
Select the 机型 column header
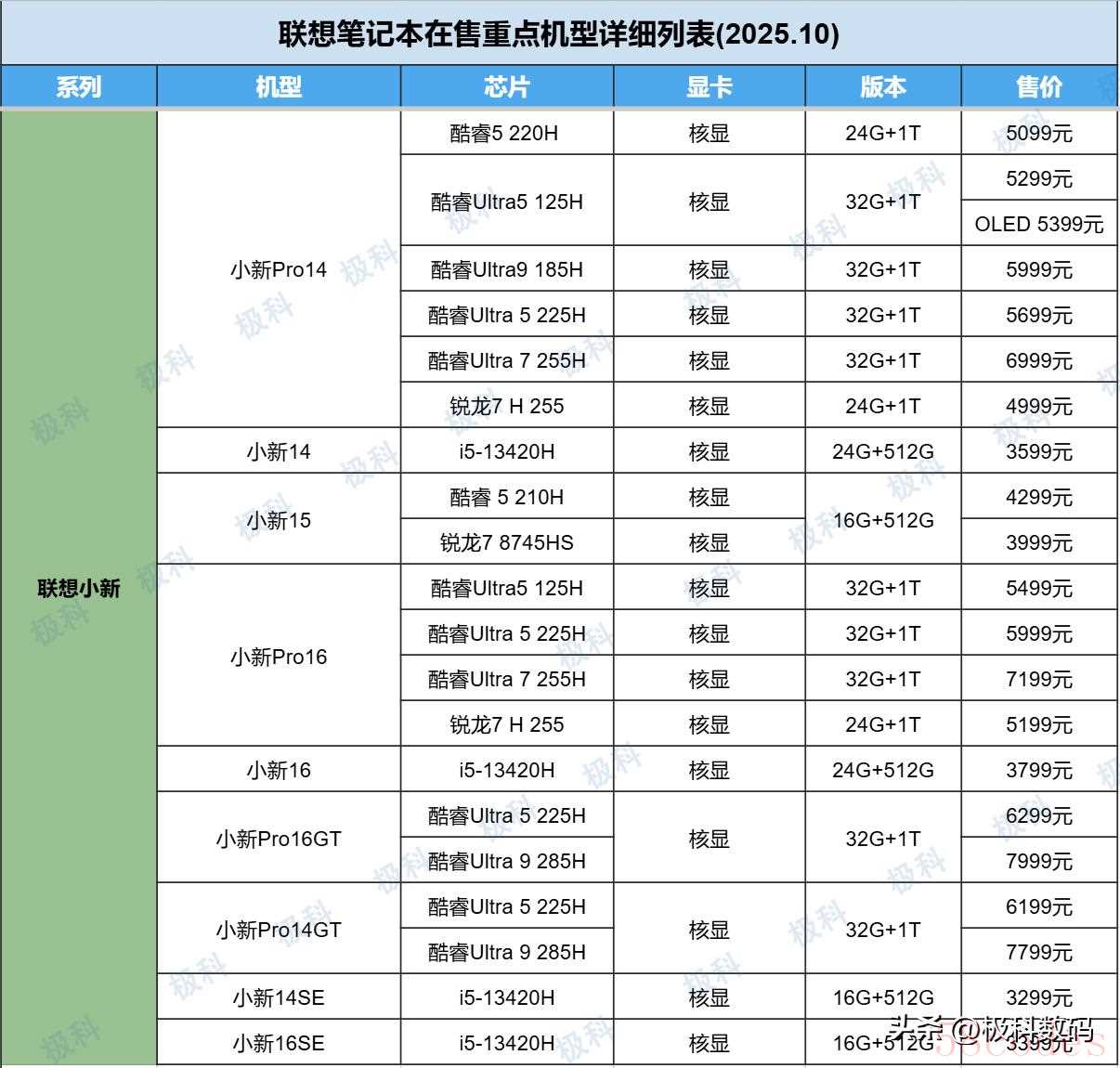click(279, 87)
